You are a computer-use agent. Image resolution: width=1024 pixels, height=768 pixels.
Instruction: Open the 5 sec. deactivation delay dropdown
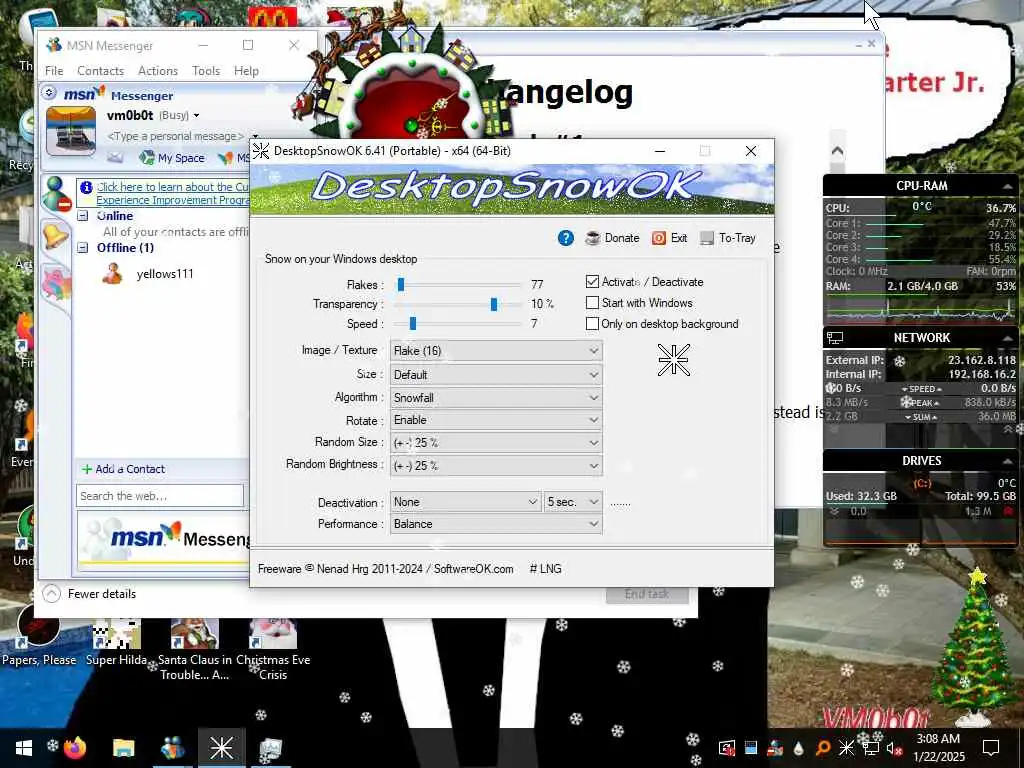[573, 502]
